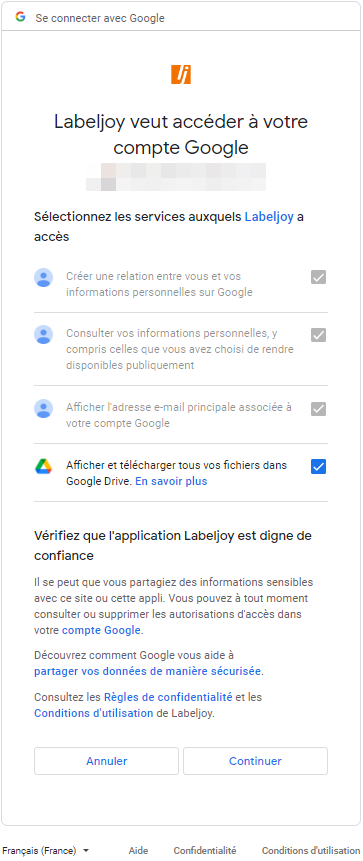Click the Continuer button

[x=255, y=761]
